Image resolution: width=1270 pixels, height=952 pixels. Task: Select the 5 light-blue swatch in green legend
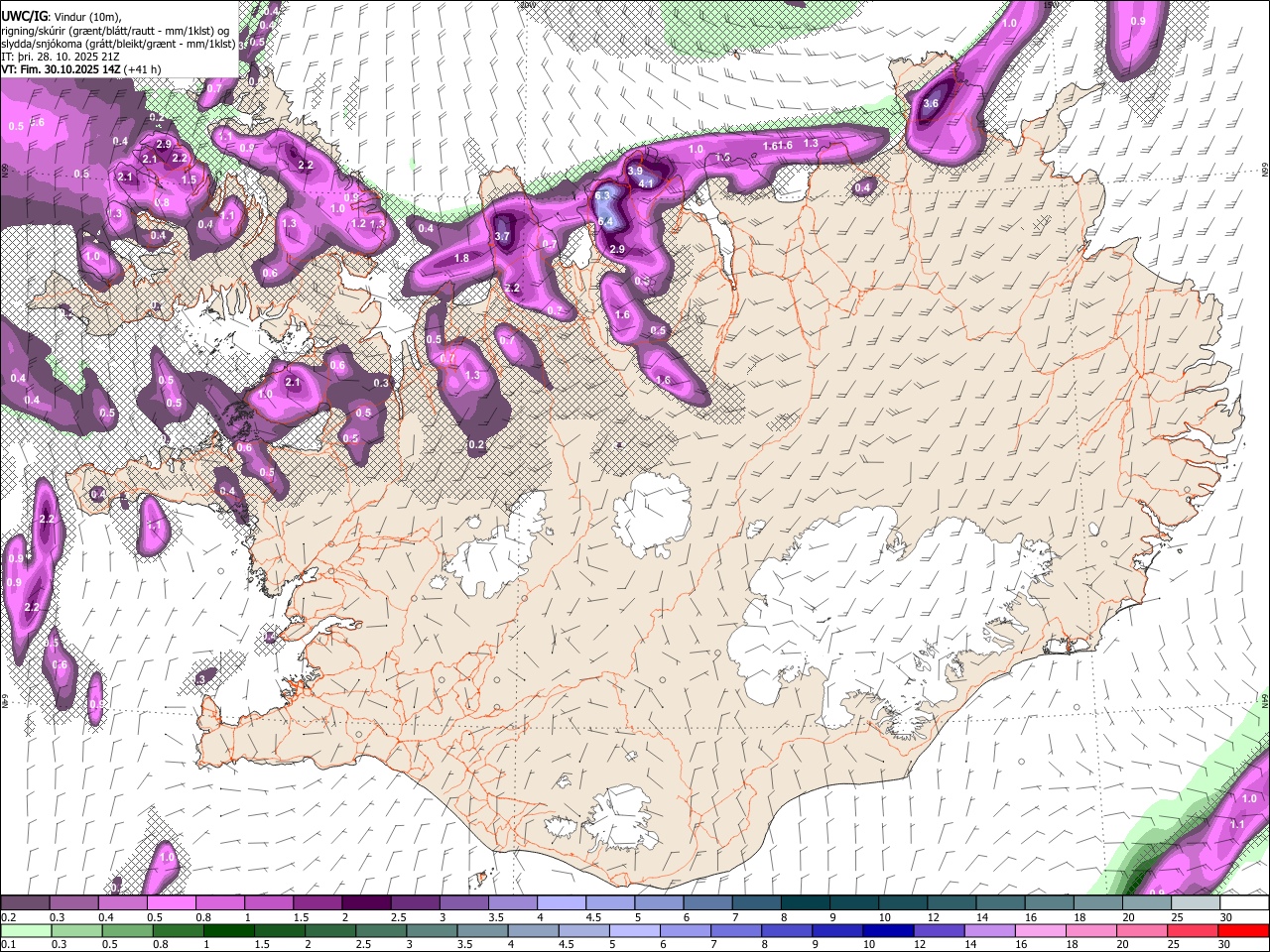(633, 930)
